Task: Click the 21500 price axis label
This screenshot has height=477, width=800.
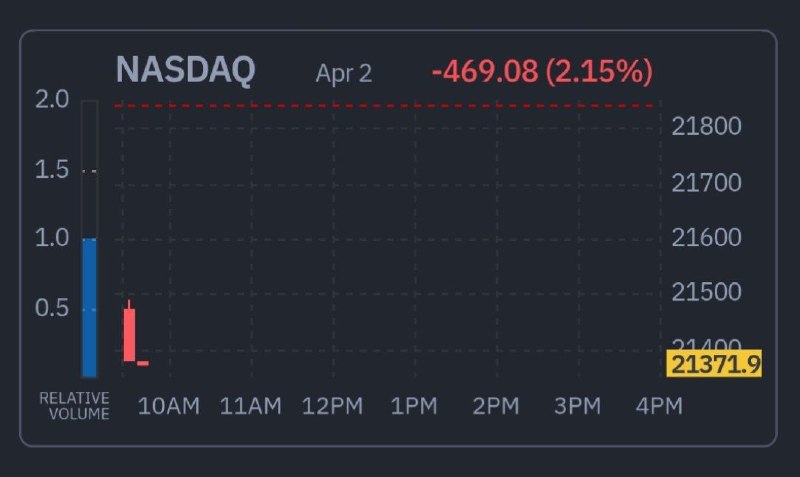Action: [x=706, y=292]
